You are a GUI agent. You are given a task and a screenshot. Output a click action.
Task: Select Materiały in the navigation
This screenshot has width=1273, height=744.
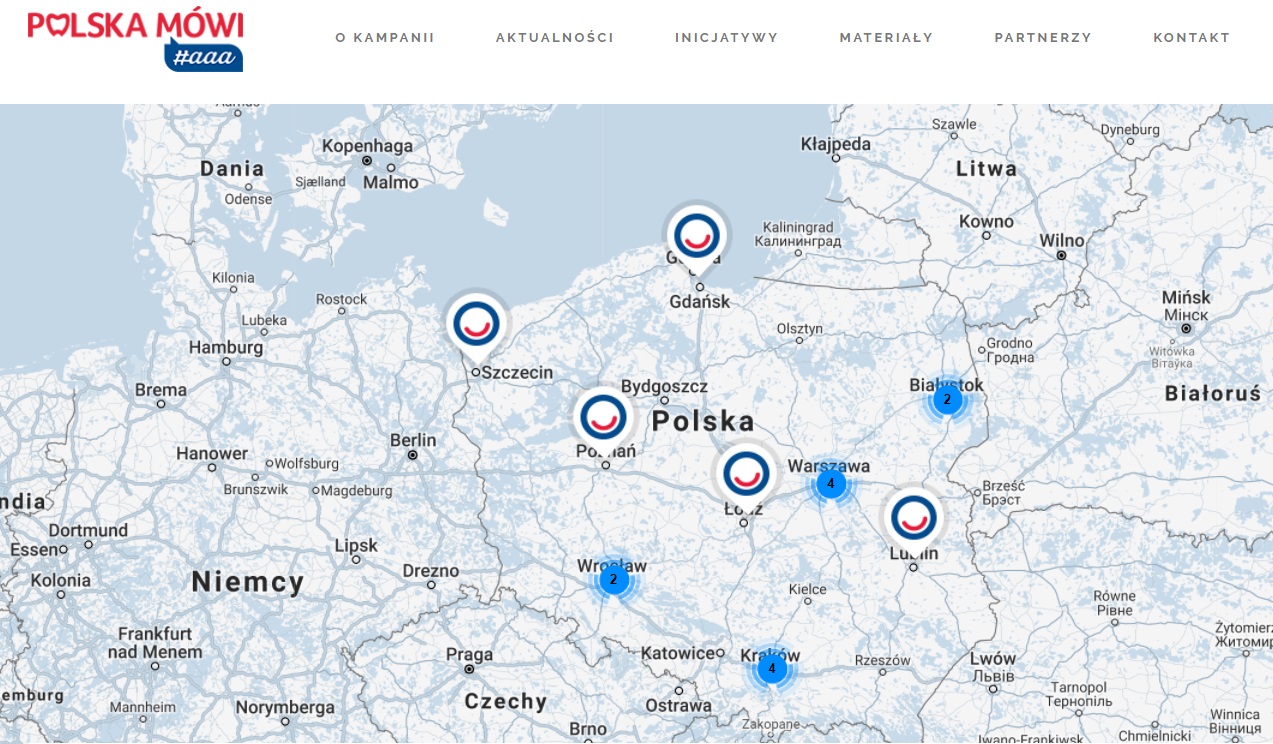click(887, 38)
